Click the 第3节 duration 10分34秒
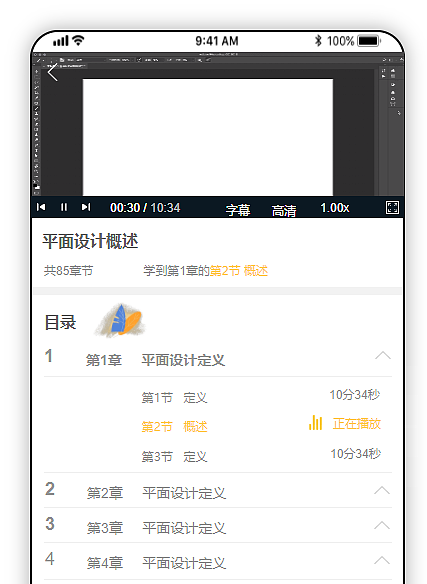This screenshot has height=584, width=427. pyautogui.click(x=355, y=454)
